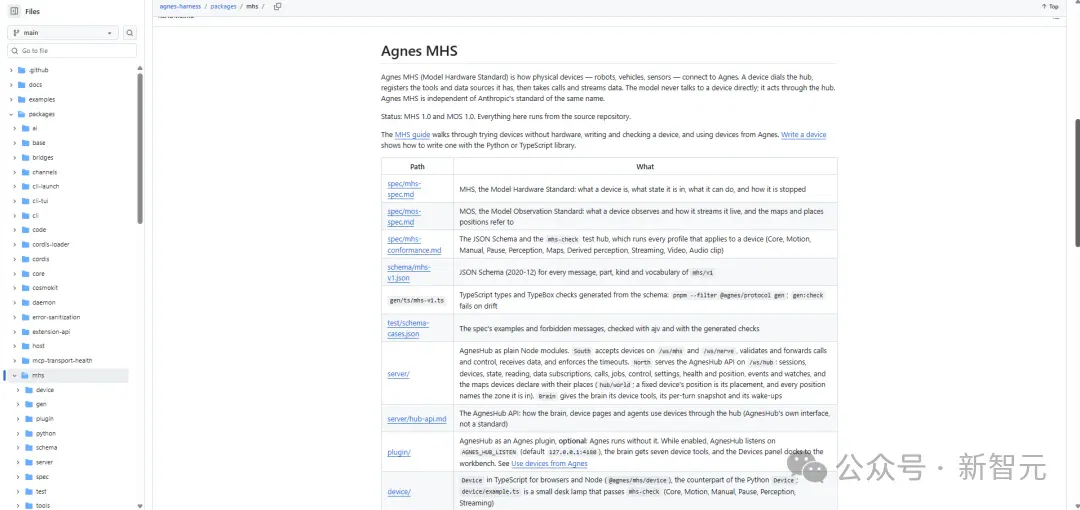This screenshot has width=1080, height=510.
Task: Open the device/ table link
Action: pos(399,491)
